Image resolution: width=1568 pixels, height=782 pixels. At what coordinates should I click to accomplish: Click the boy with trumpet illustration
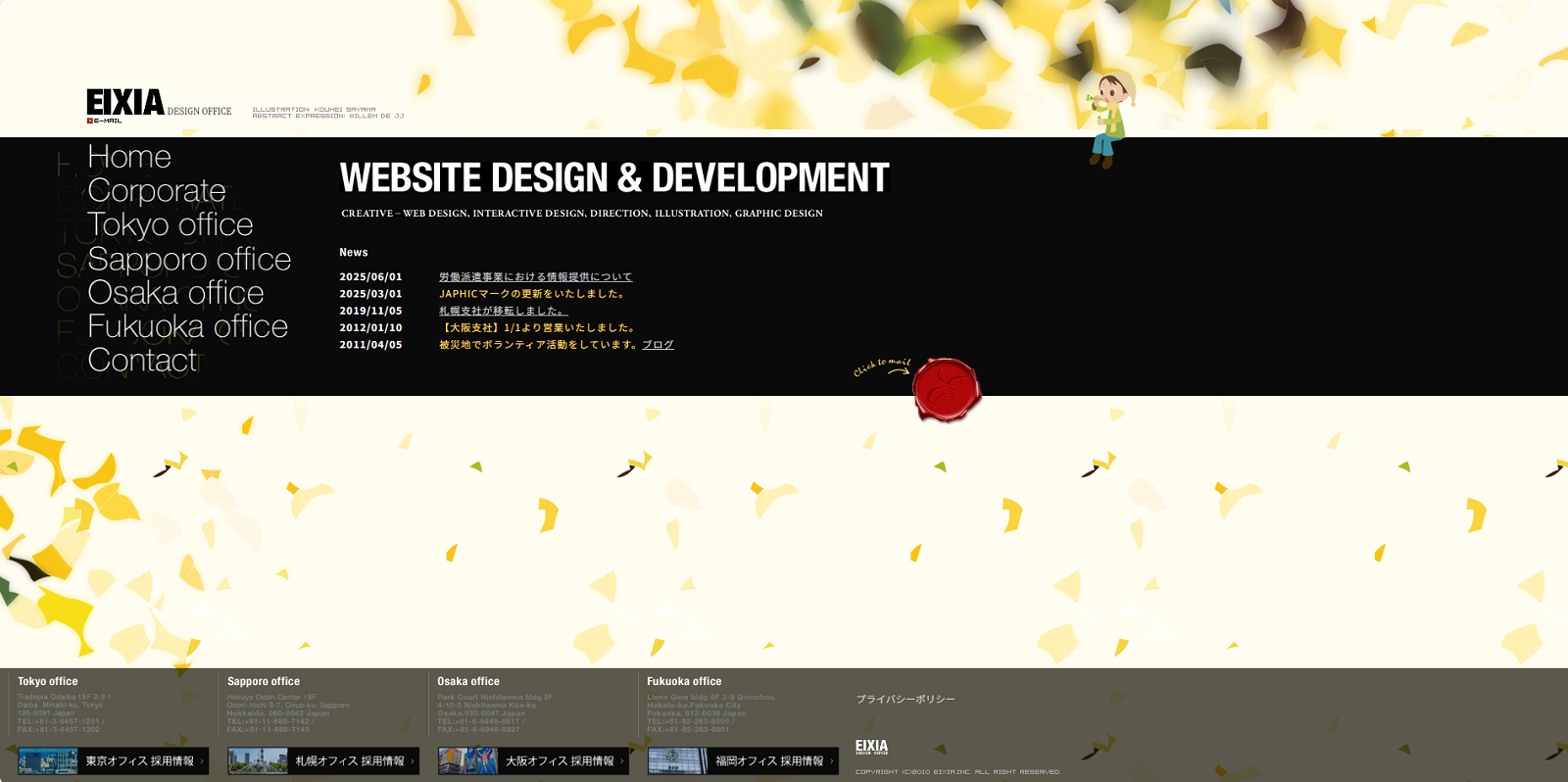click(1110, 119)
